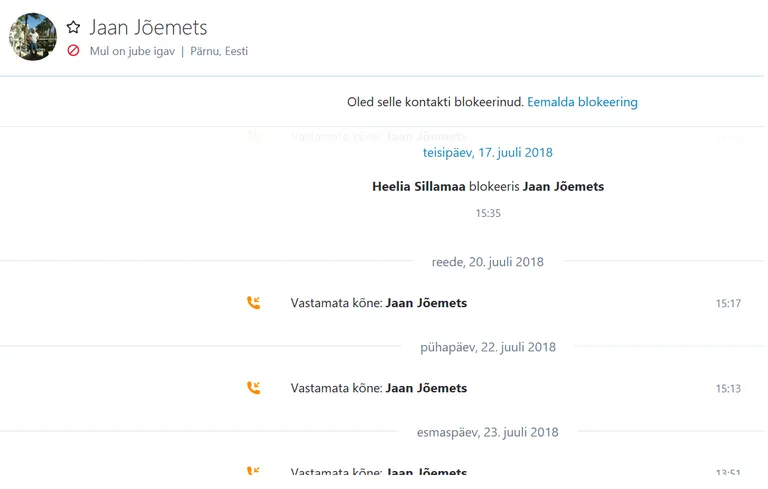The image size is (768, 489).
Task: Click the Eemalda blokeering link
Action: click(x=582, y=102)
